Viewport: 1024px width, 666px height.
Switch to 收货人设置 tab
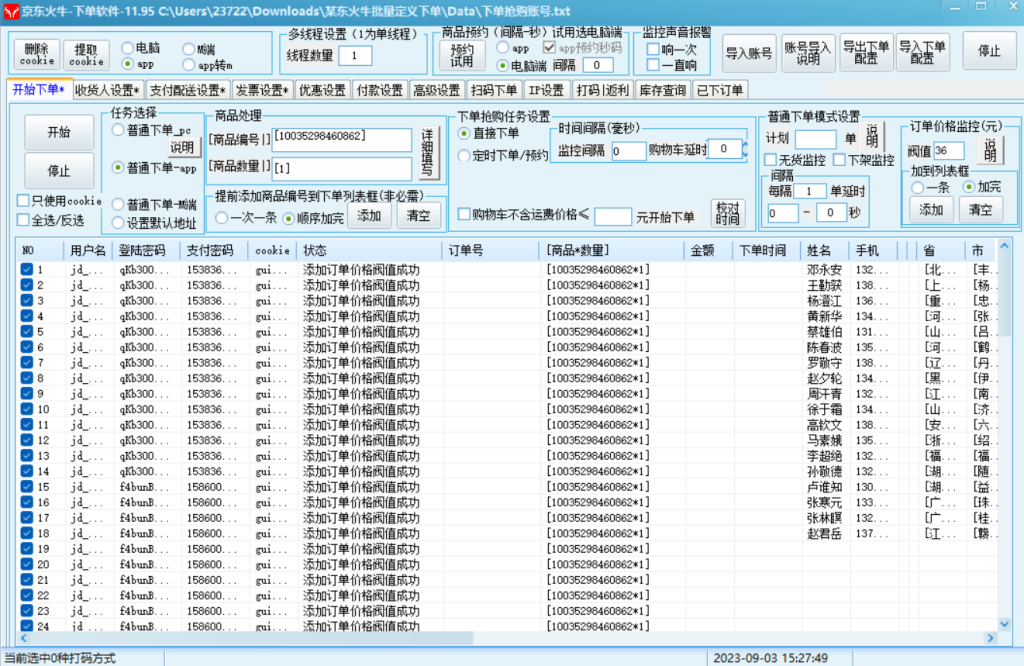coord(106,90)
